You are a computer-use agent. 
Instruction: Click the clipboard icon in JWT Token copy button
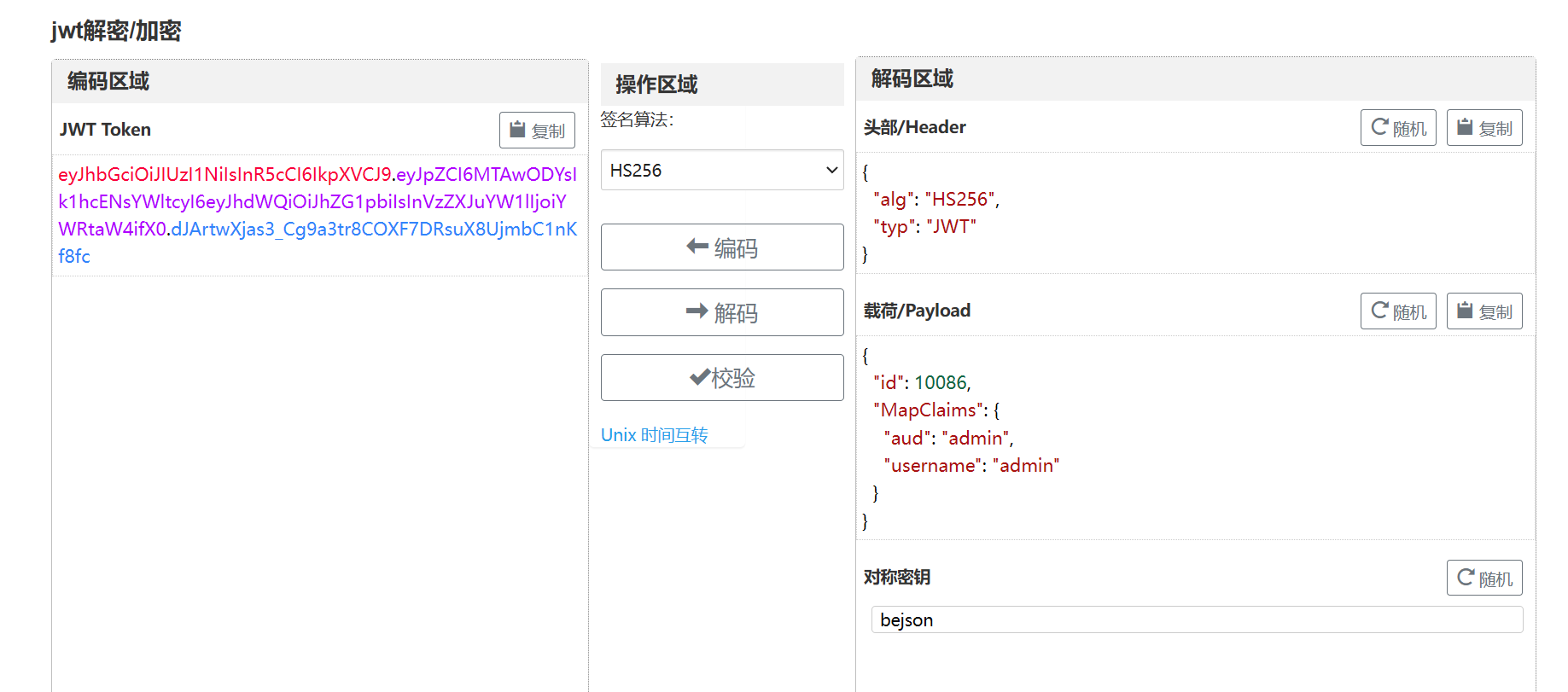517,130
